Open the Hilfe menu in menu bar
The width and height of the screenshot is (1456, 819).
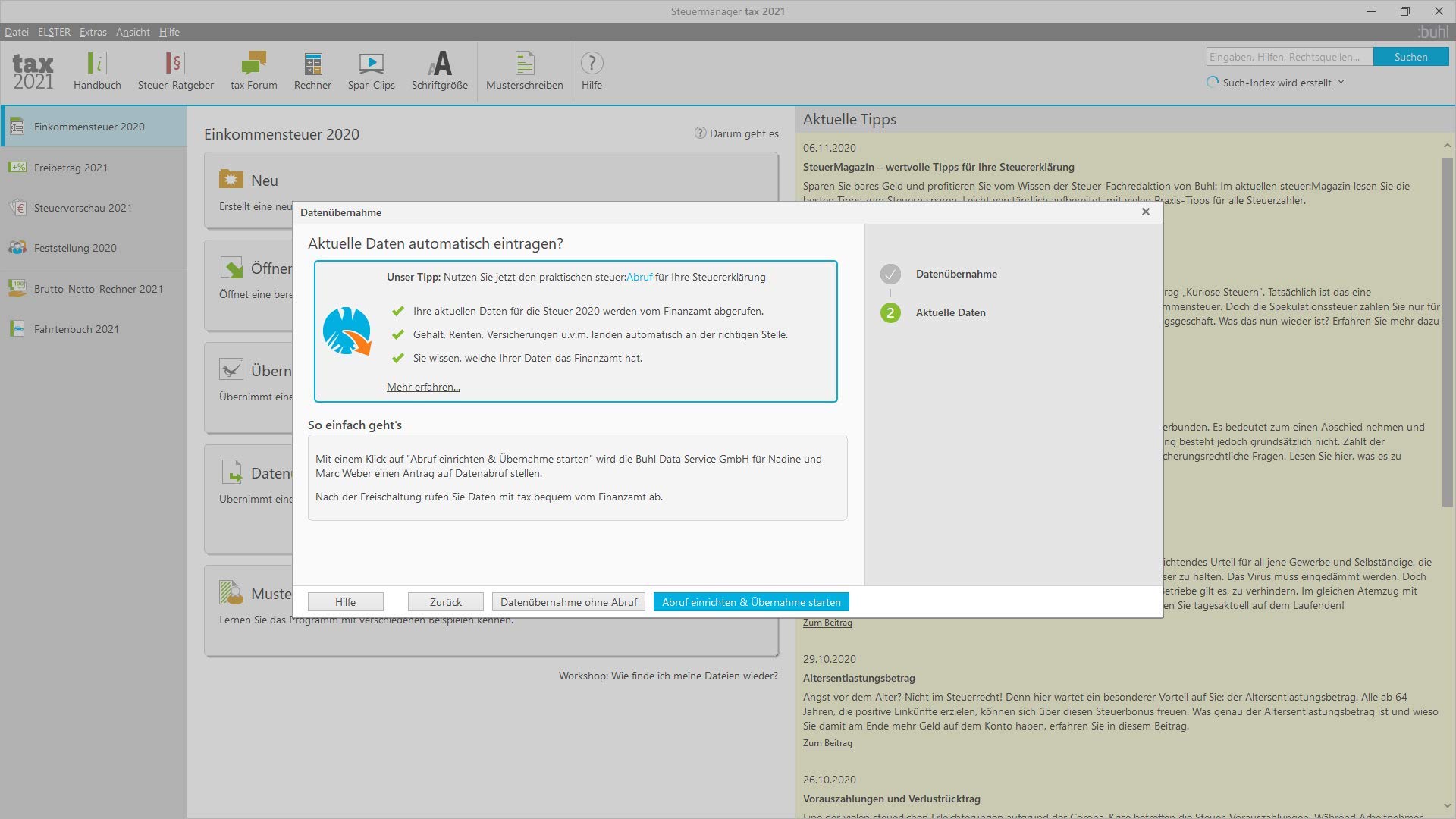(169, 32)
